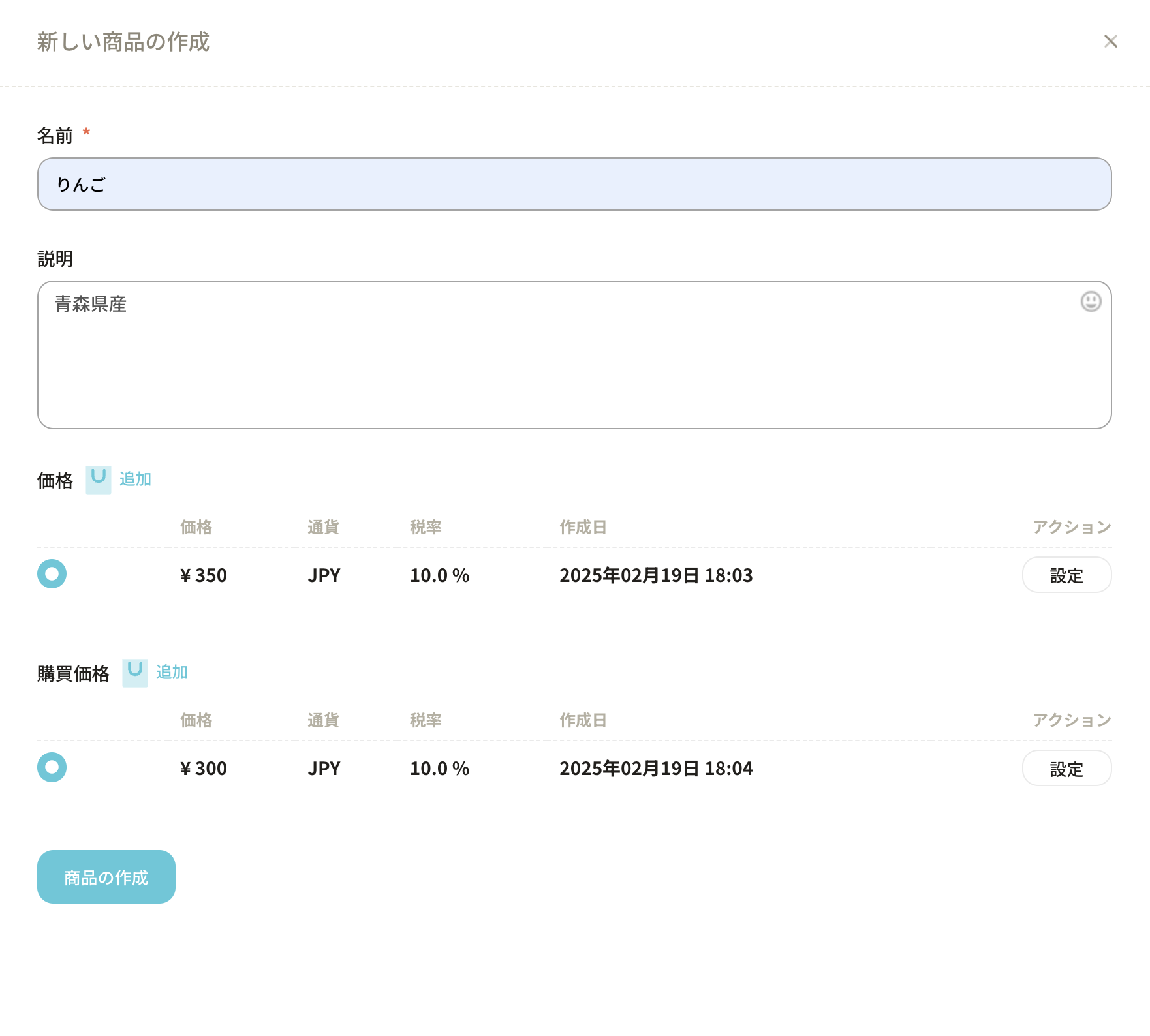
Task: Open 設定 for the ¥300 purchase price row
Action: tap(1066, 769)
